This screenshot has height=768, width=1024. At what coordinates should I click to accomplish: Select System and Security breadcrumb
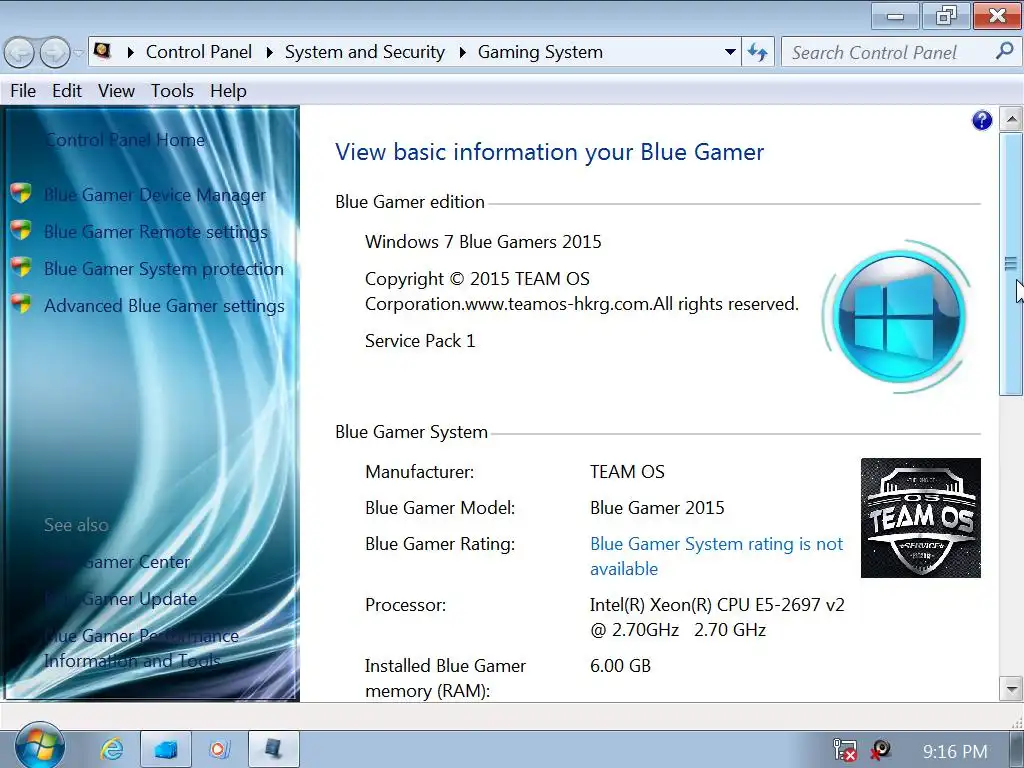[364, 52]
